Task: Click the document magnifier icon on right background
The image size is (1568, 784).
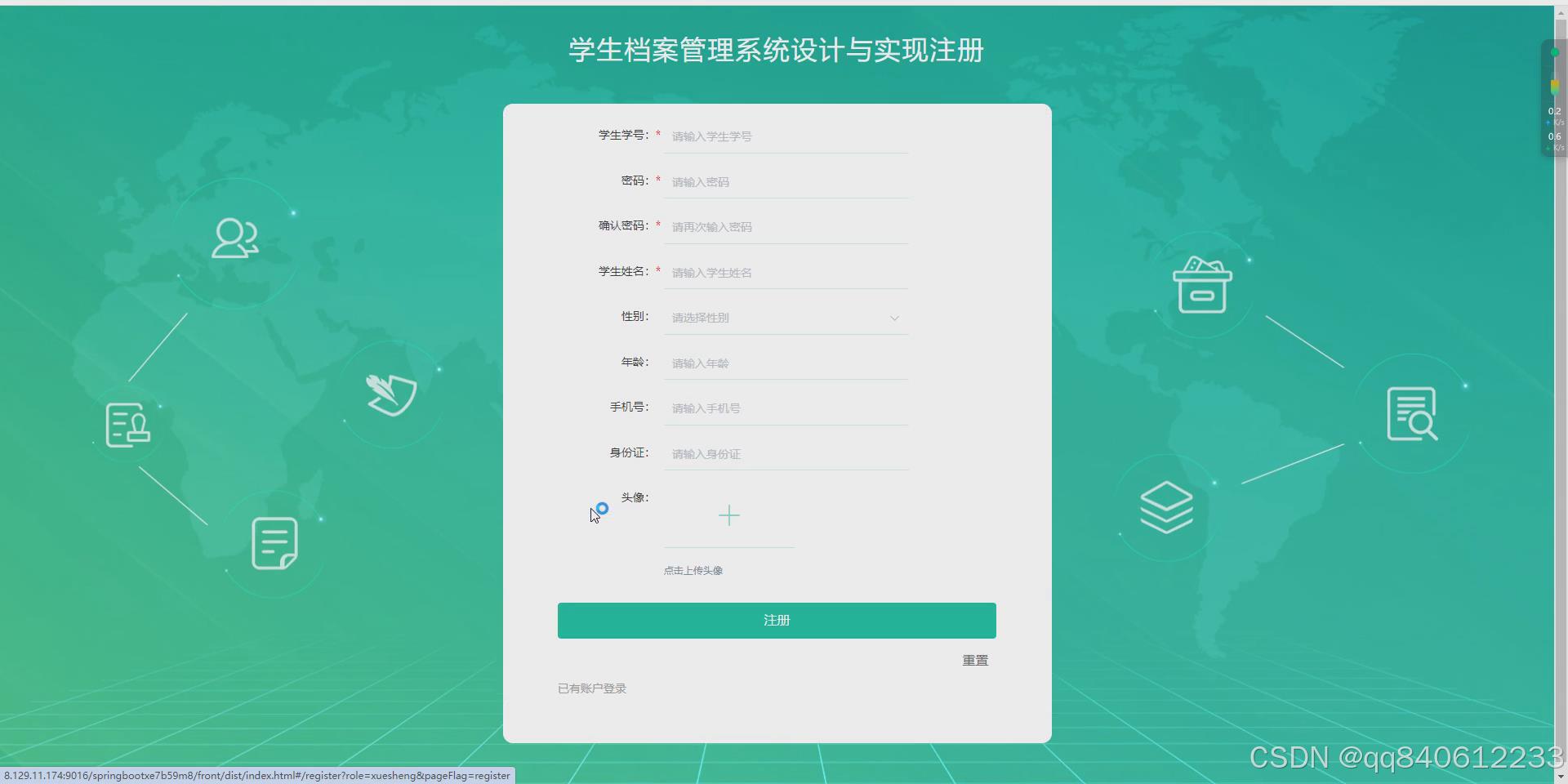Action: click(x=1412, y=413)
